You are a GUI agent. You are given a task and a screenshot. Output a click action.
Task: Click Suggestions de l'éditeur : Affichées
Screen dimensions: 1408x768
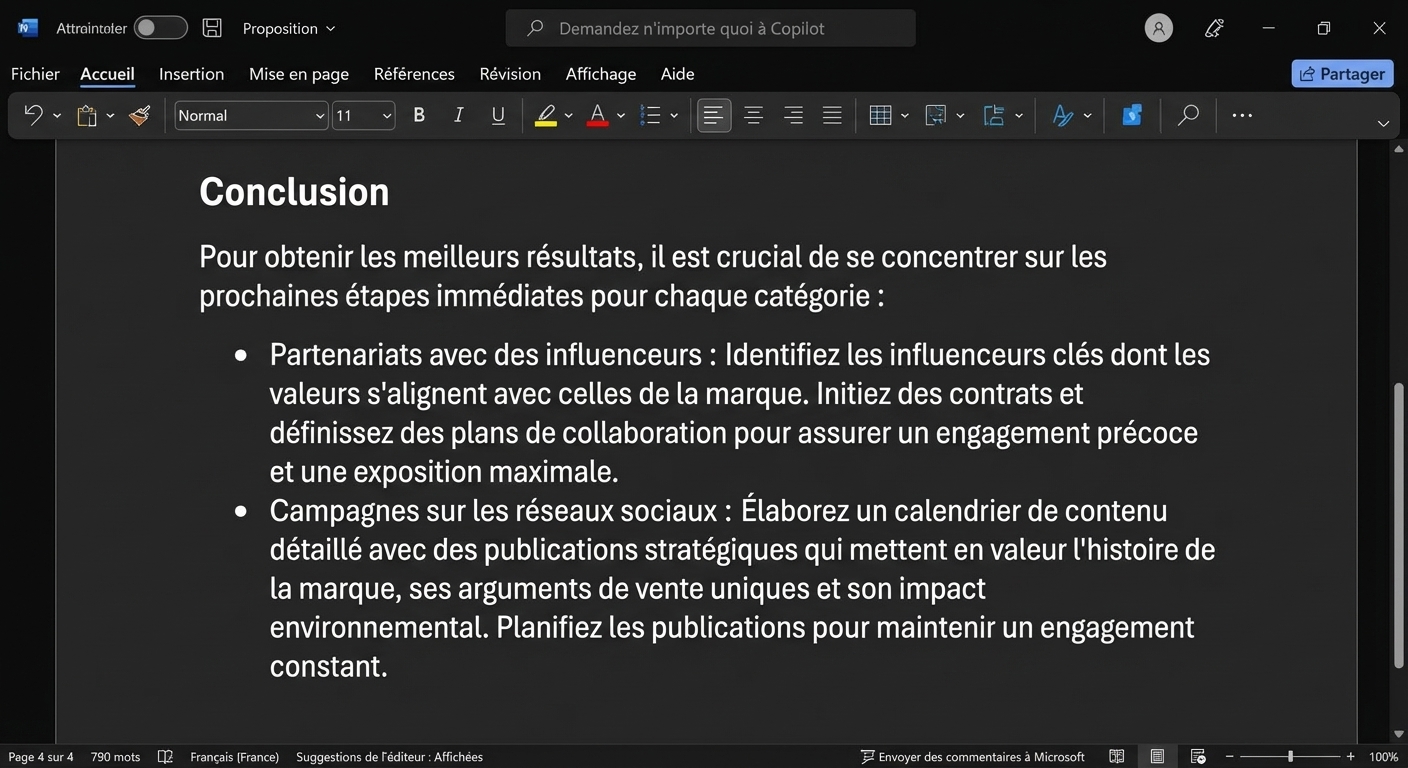pyautogui.click(x=389, y=757)
